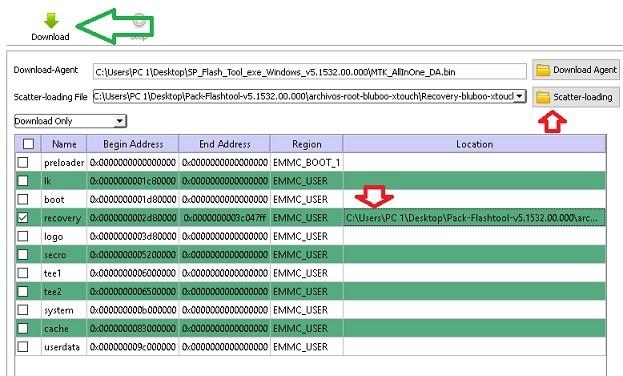623x376 pixels.
Task: Click the green Download arrow icon
Action: coord(51,20)
